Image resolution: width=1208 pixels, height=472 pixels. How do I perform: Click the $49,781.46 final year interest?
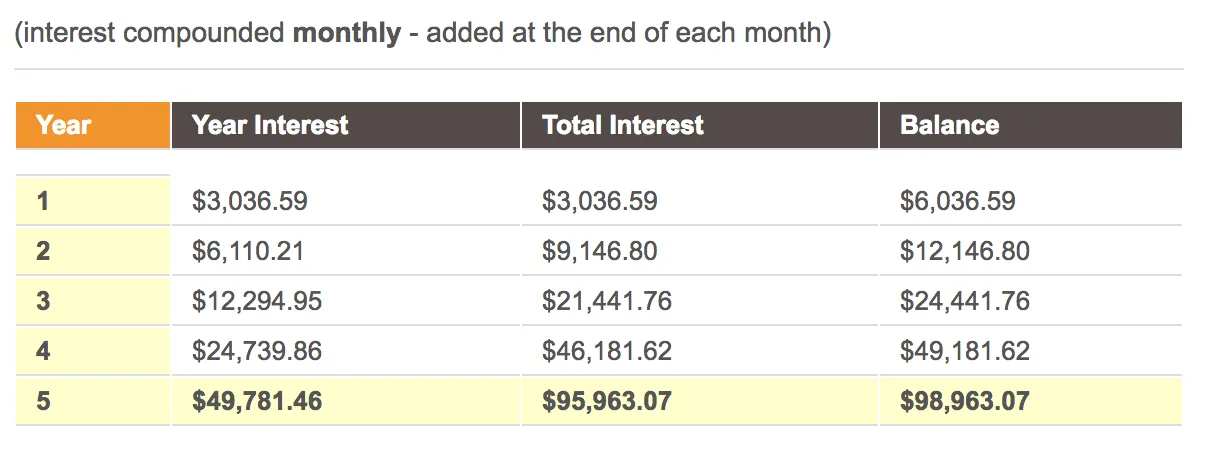coord(257,402)
